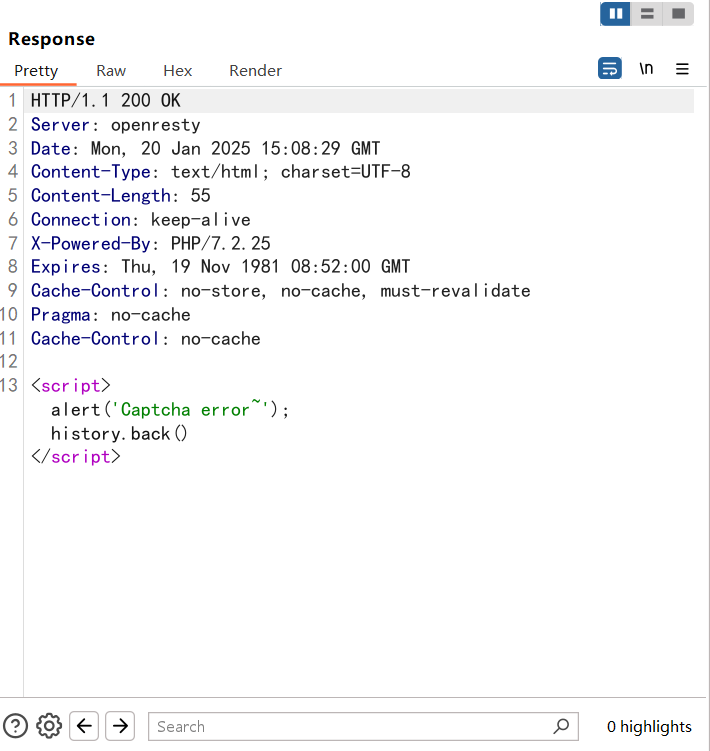The height and width of the screenshot is (751, 710).
Task: Open search settings gear icon
Action: pos(49,726)
